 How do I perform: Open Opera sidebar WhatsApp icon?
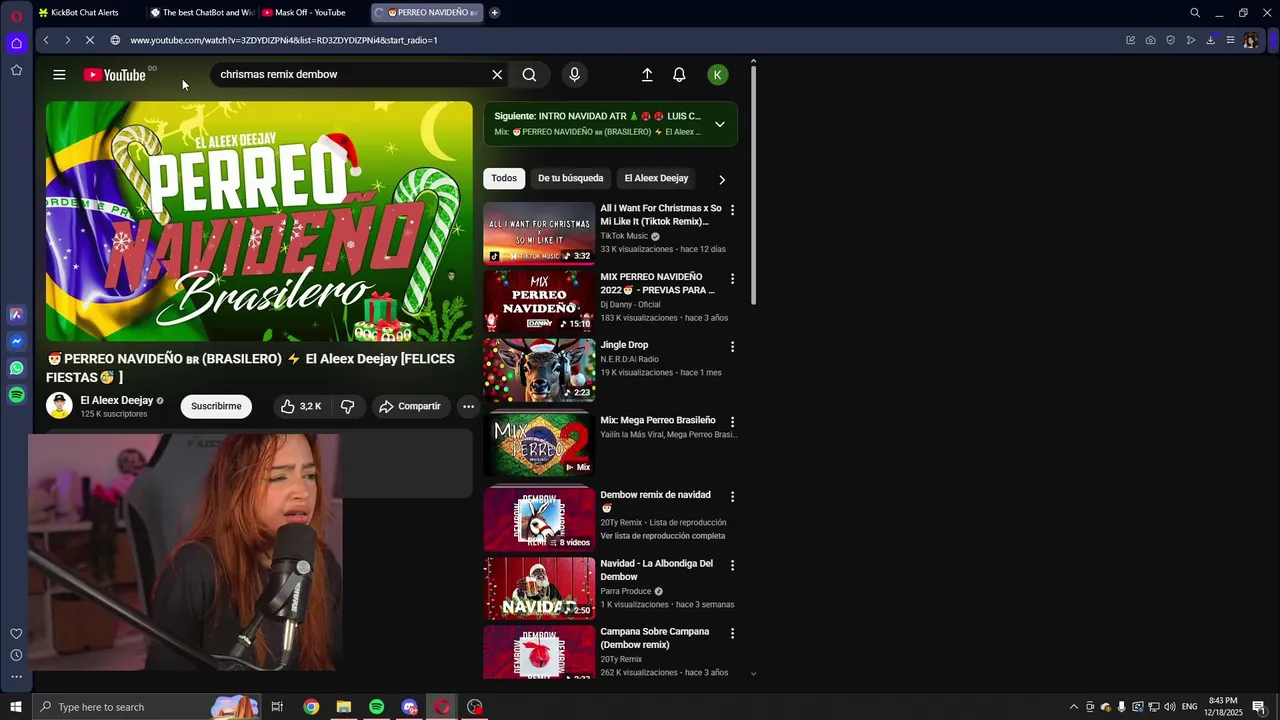pyautogui.click(x=16, y=368)
